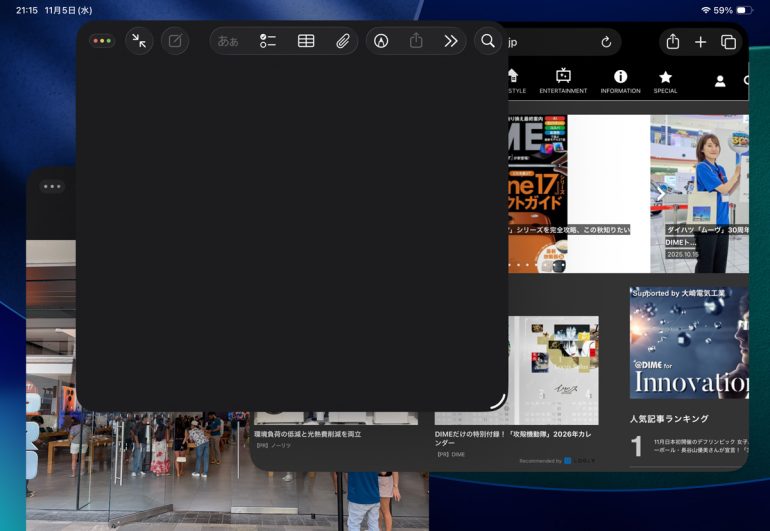Image resolution: width=770 pixels, height=531 pixels.
Task: Open the background photo window's ellipsis menu
Action: tap(52, 186)
